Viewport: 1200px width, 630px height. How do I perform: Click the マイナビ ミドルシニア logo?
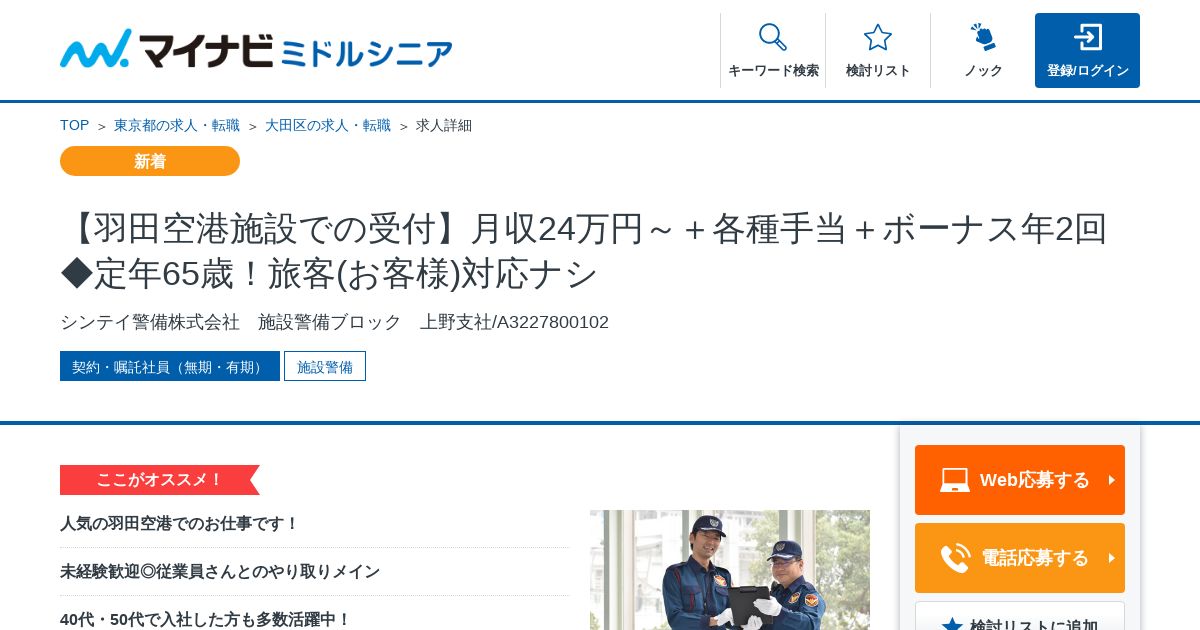click(256, 49)
